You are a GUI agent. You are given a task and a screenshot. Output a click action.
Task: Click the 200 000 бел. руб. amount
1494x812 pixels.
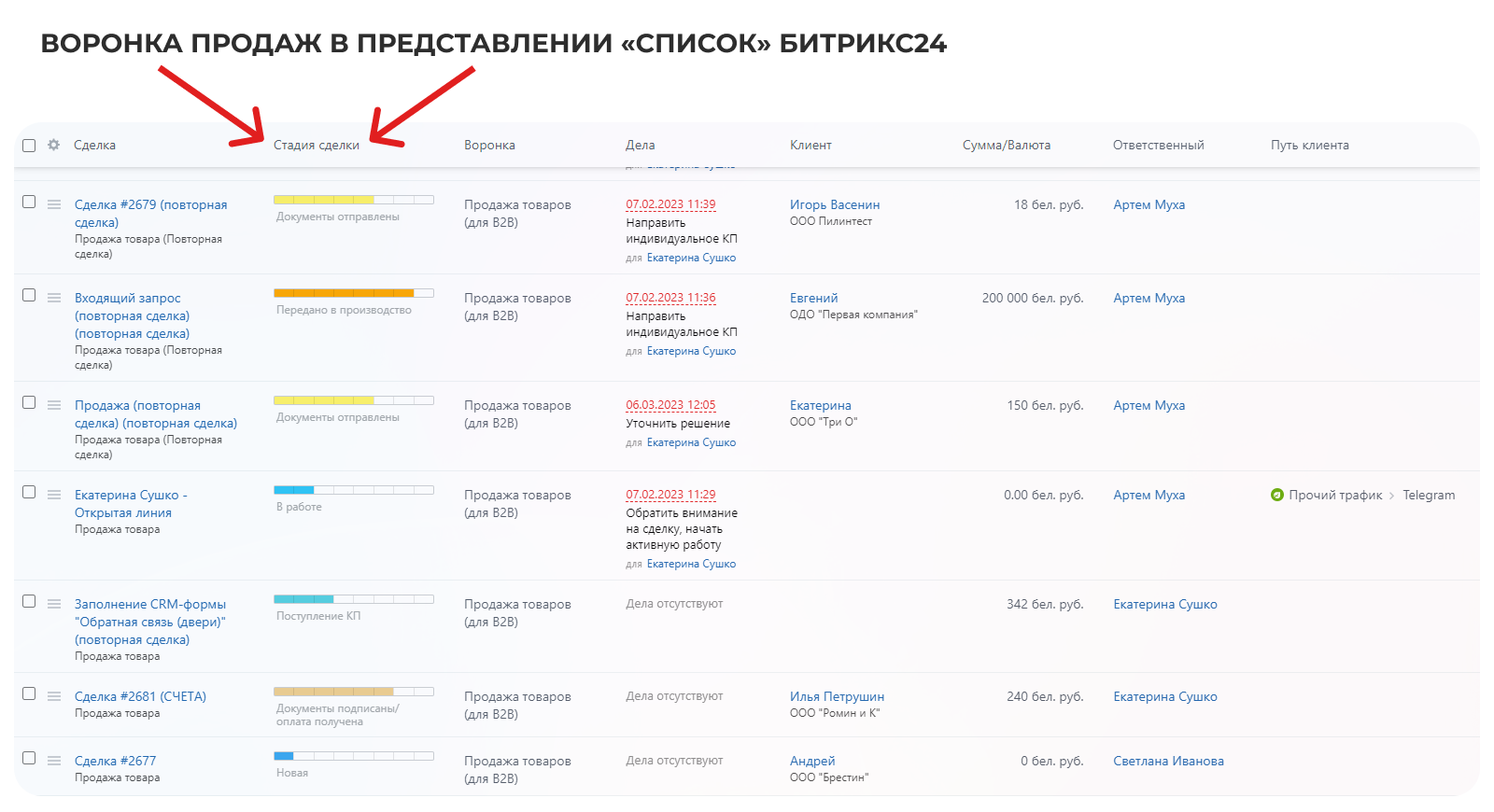click(1033, 298)
